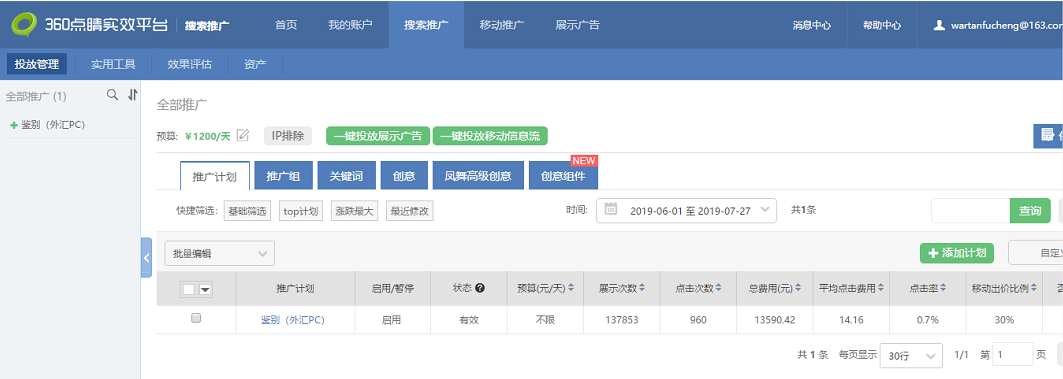This screenshot has height=379, width=1063.
Task: Sort by 移动出价比例 column arrows
Action: pos(1035,288)
